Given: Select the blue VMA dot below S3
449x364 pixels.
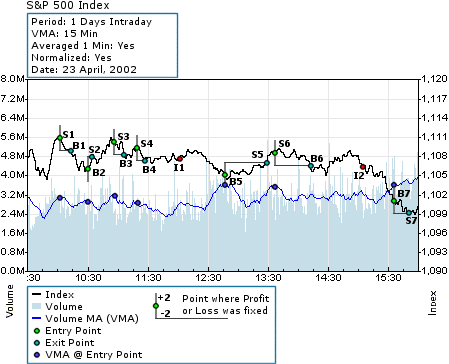Looking at the screenshot, I should (115, 196).
